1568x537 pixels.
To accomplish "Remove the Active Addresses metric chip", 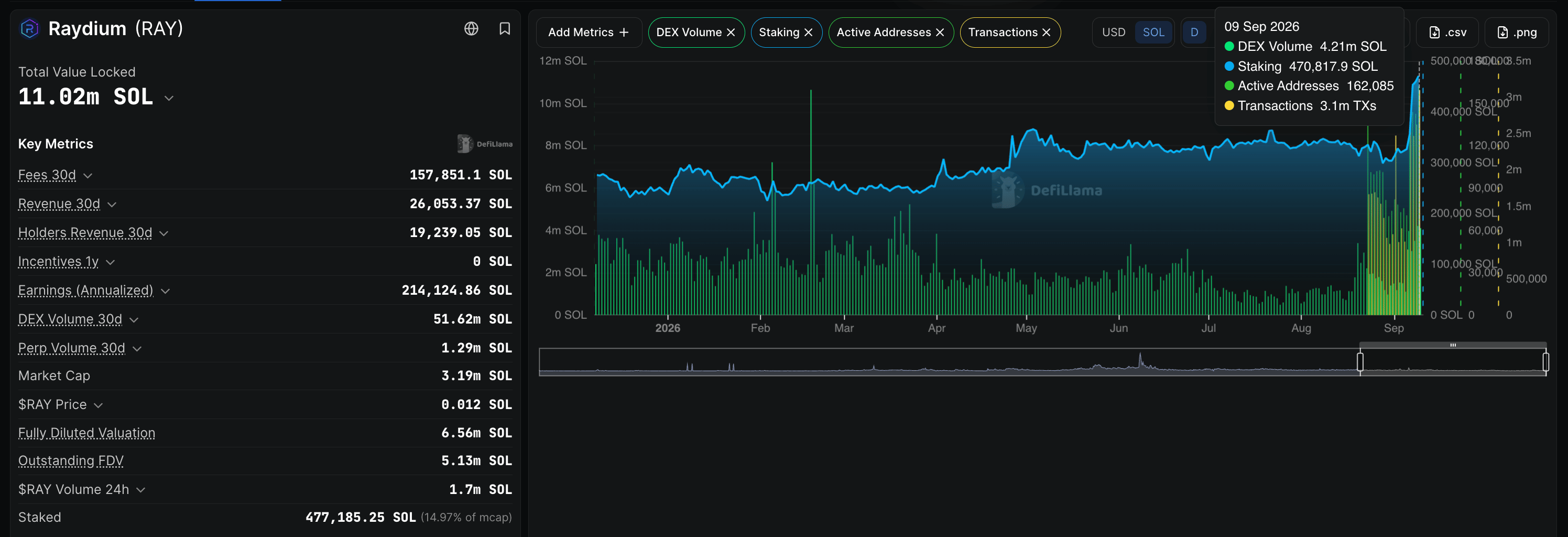I will click(x=940, y=33).
